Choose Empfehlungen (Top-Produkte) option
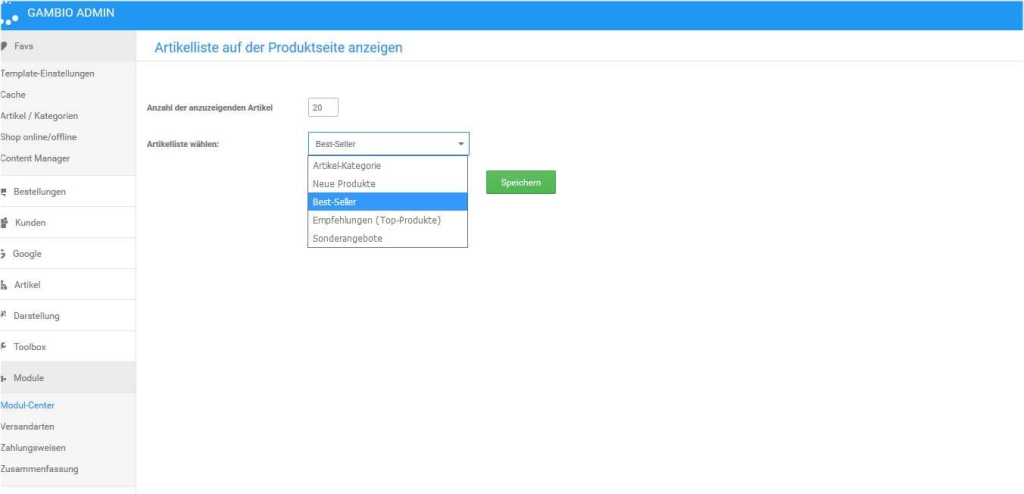The width and height of the screenshot is (1024, 494). point(387,220)
